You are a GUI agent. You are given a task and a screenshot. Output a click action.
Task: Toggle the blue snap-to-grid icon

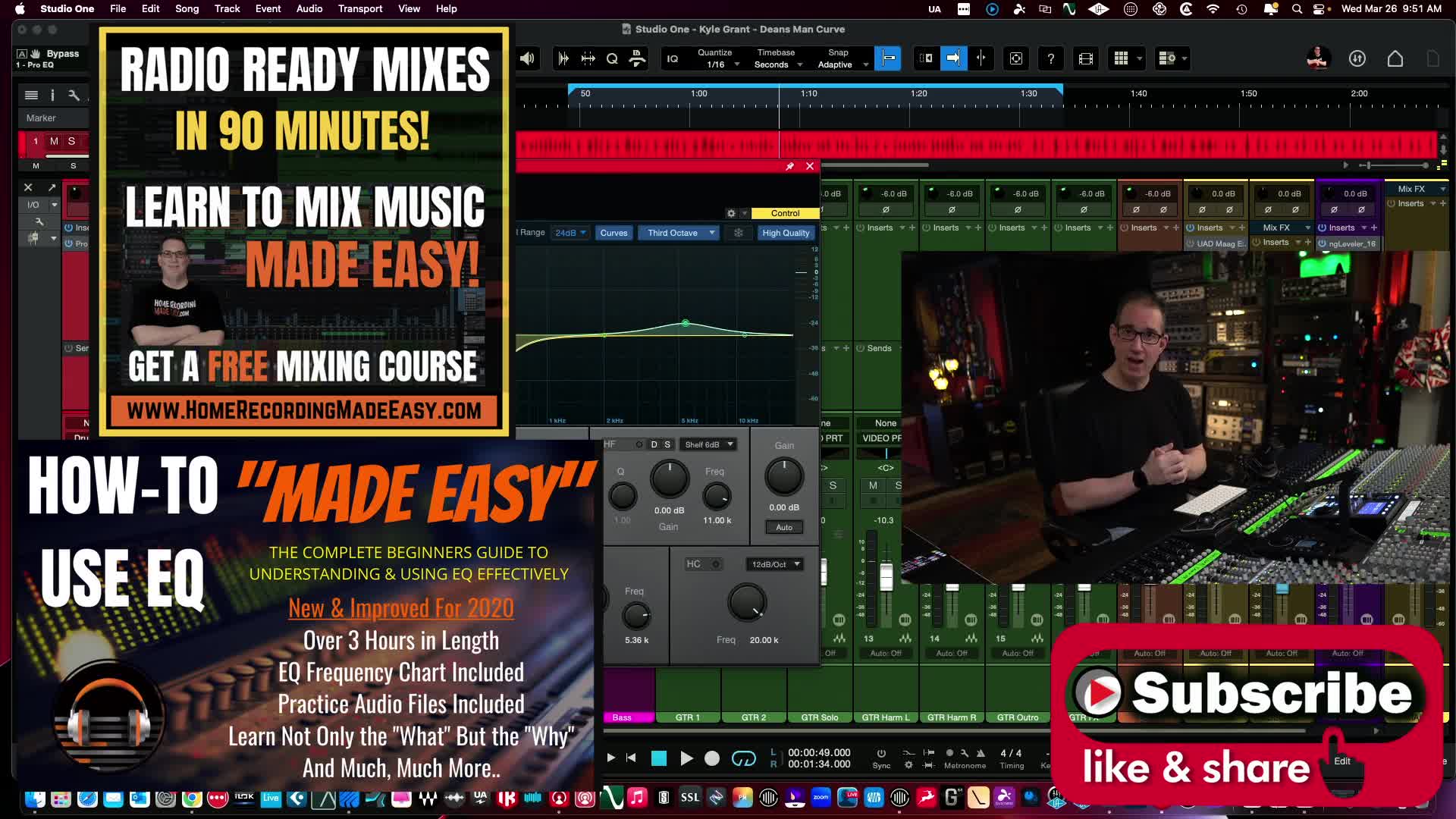click(888, 58)
